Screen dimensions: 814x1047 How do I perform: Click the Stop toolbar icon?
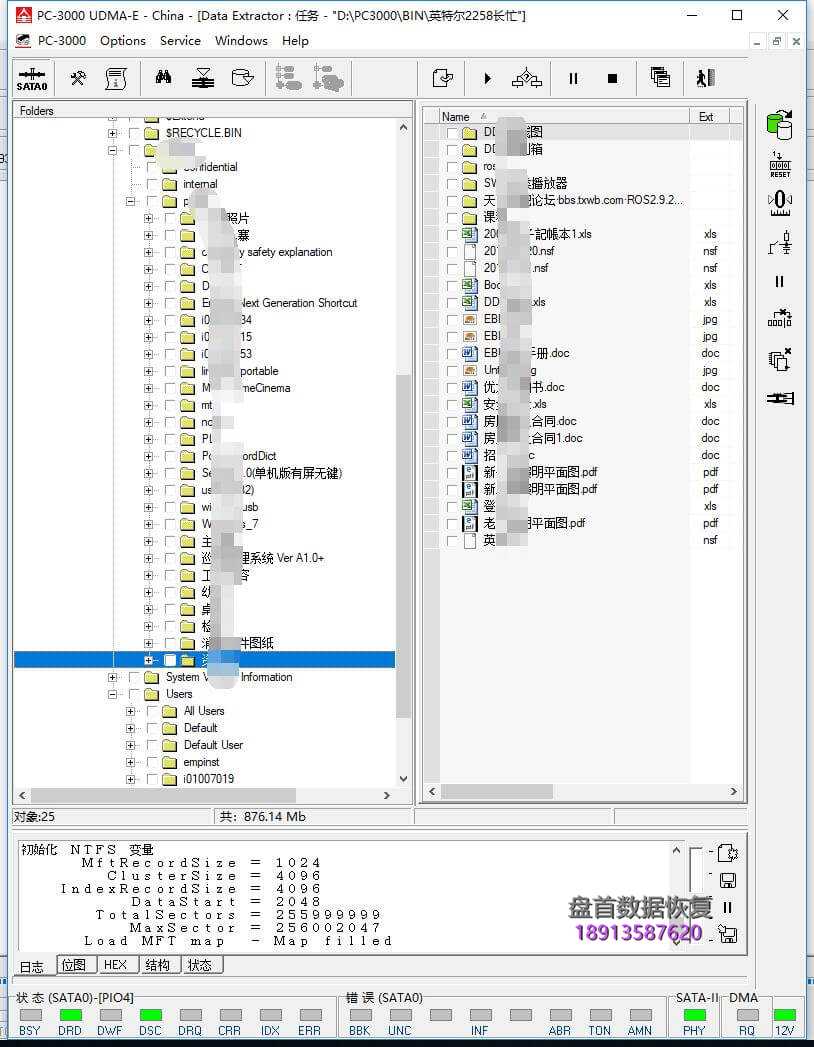(612, 78)
